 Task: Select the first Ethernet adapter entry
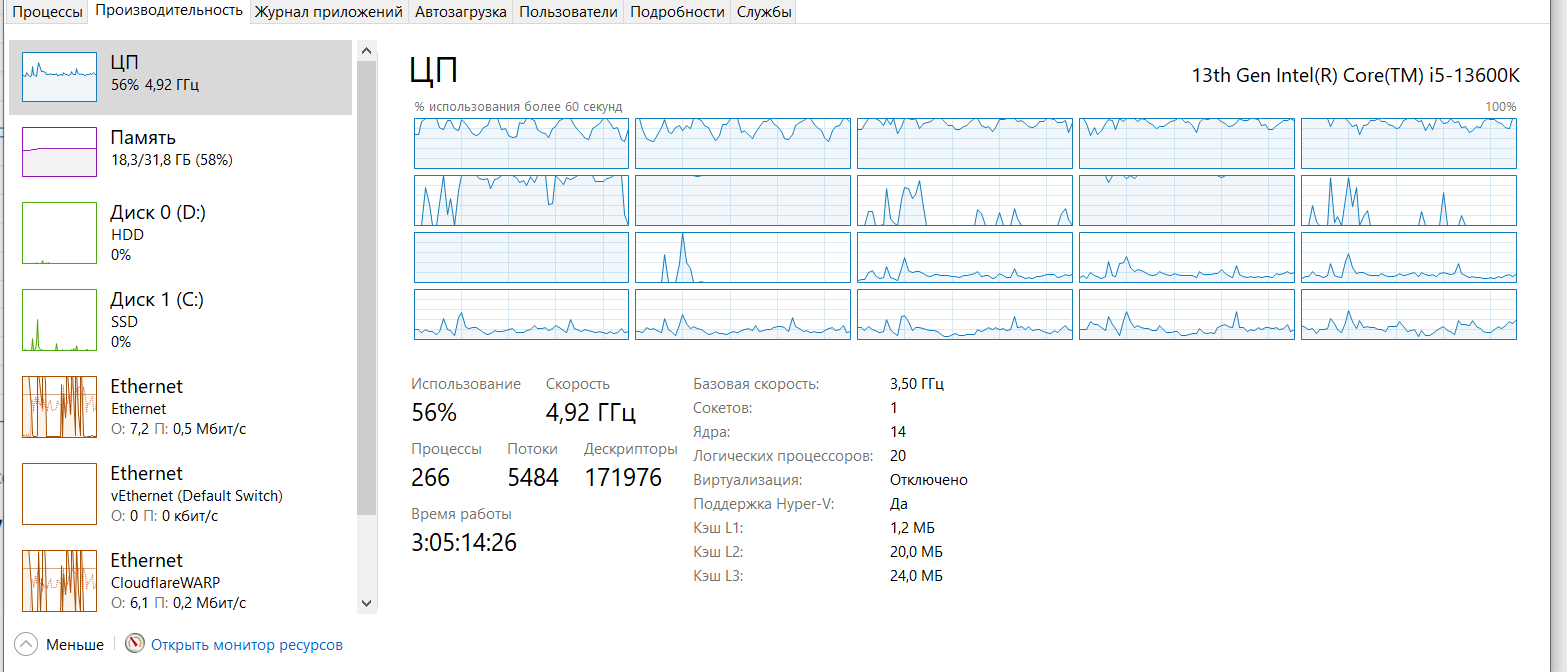[181, 407]
